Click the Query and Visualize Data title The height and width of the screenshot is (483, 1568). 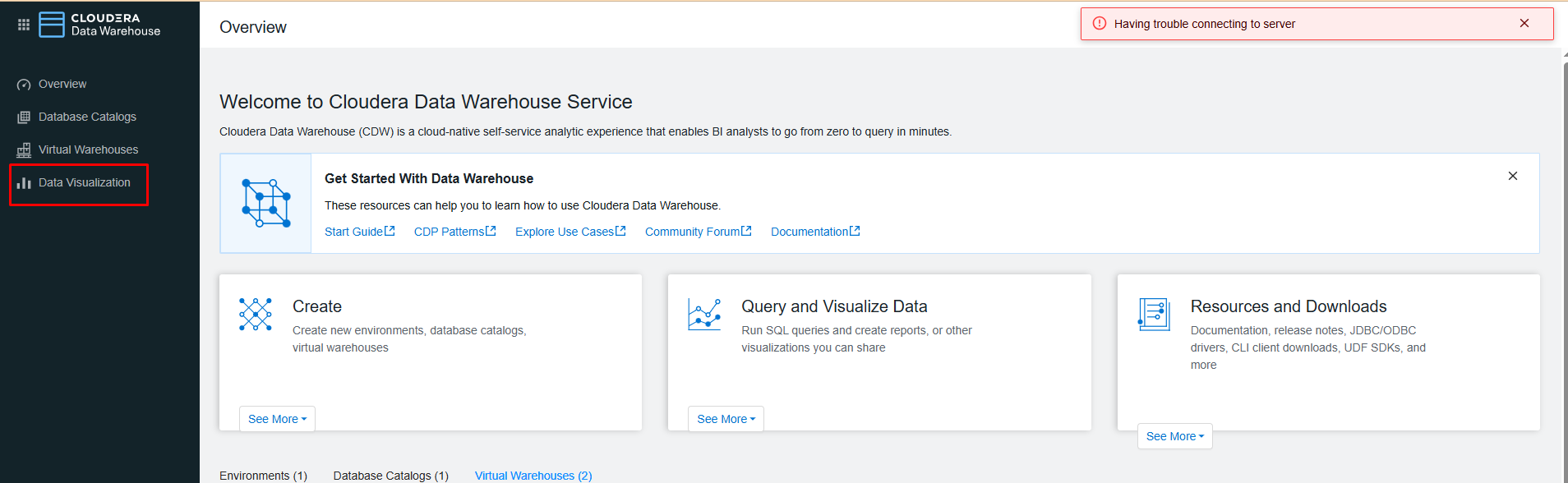[x=834, y=306]
